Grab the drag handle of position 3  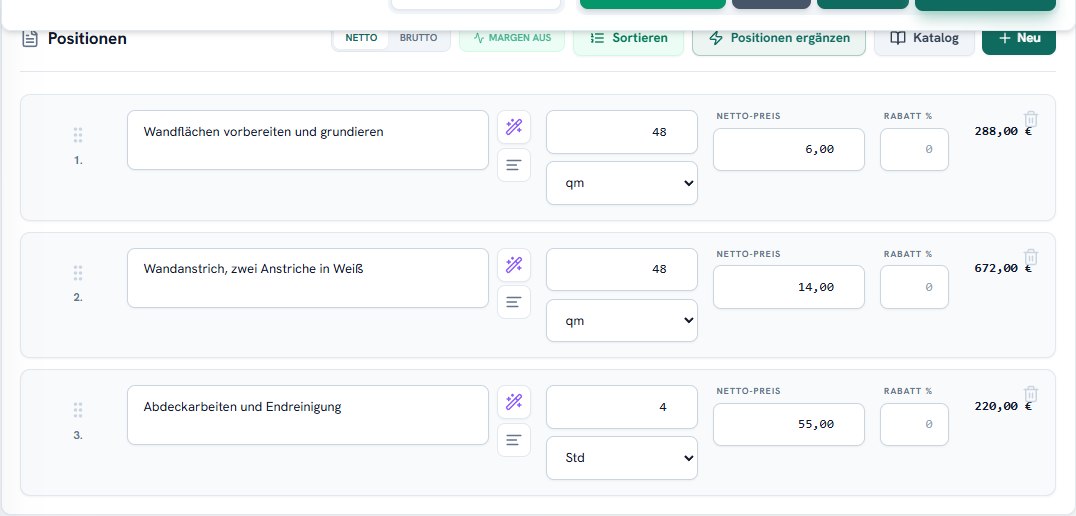[78, 410]
